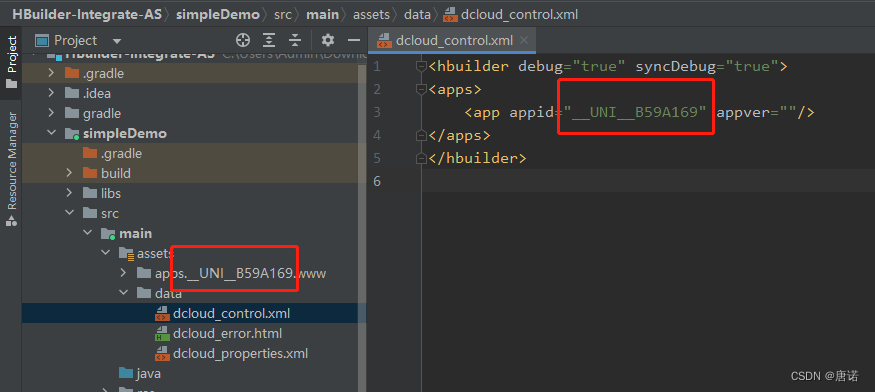Hide the Project panel with minus icon
This screenshot has height=392, width=875.
point(354,40)
